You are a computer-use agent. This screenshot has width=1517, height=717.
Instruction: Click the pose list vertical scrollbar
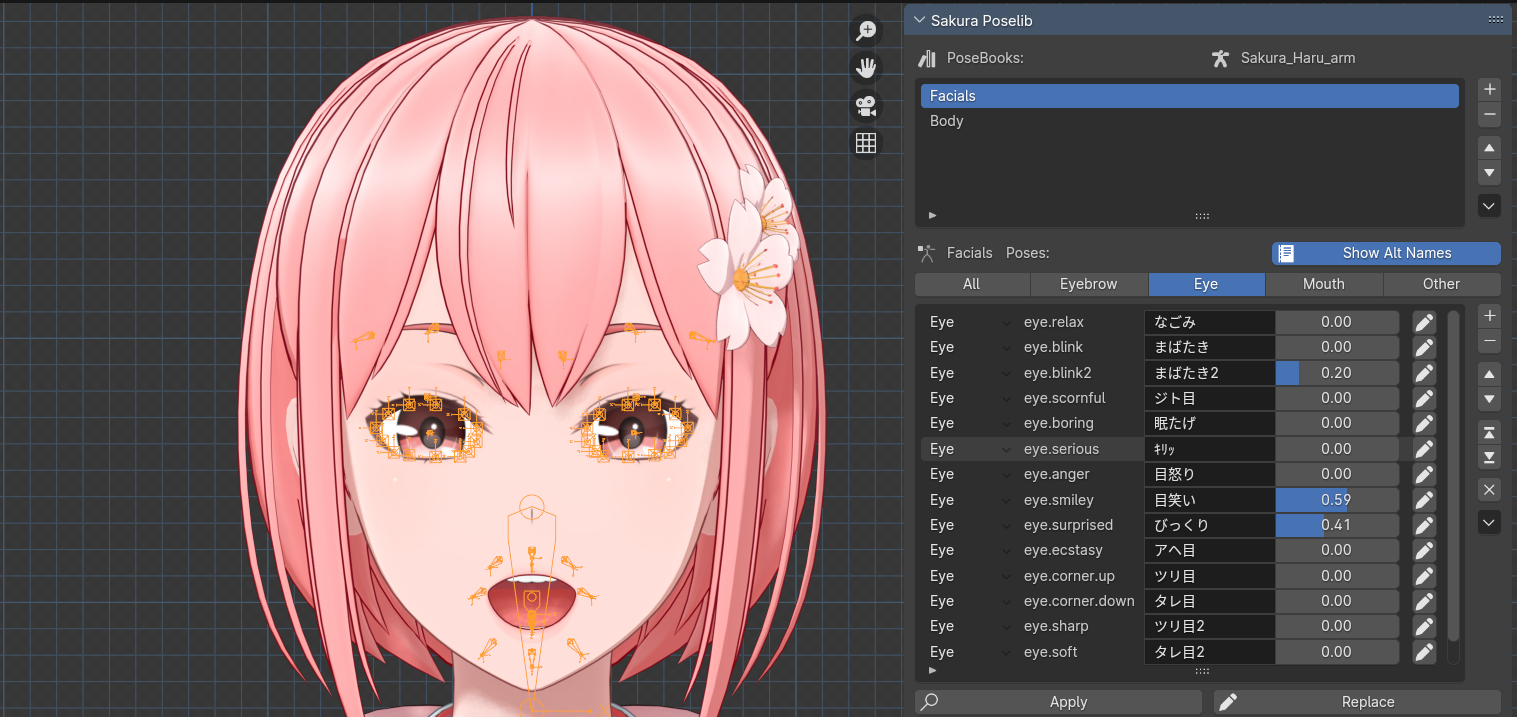point(1453,475)
